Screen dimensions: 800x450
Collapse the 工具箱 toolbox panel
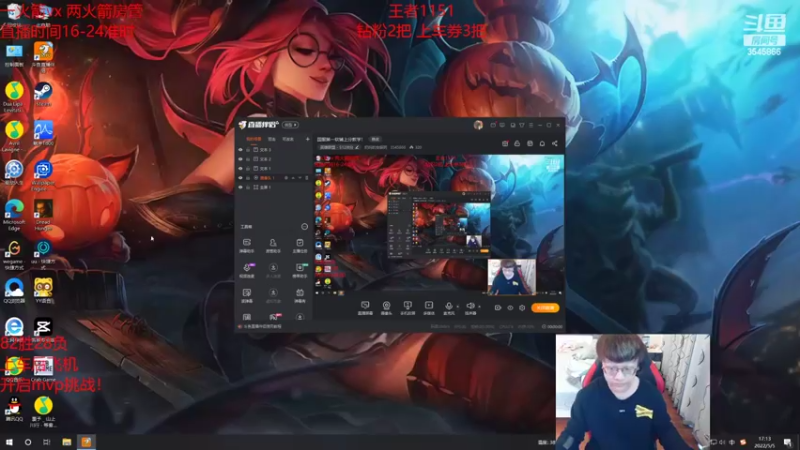click(x=305, y=227)
